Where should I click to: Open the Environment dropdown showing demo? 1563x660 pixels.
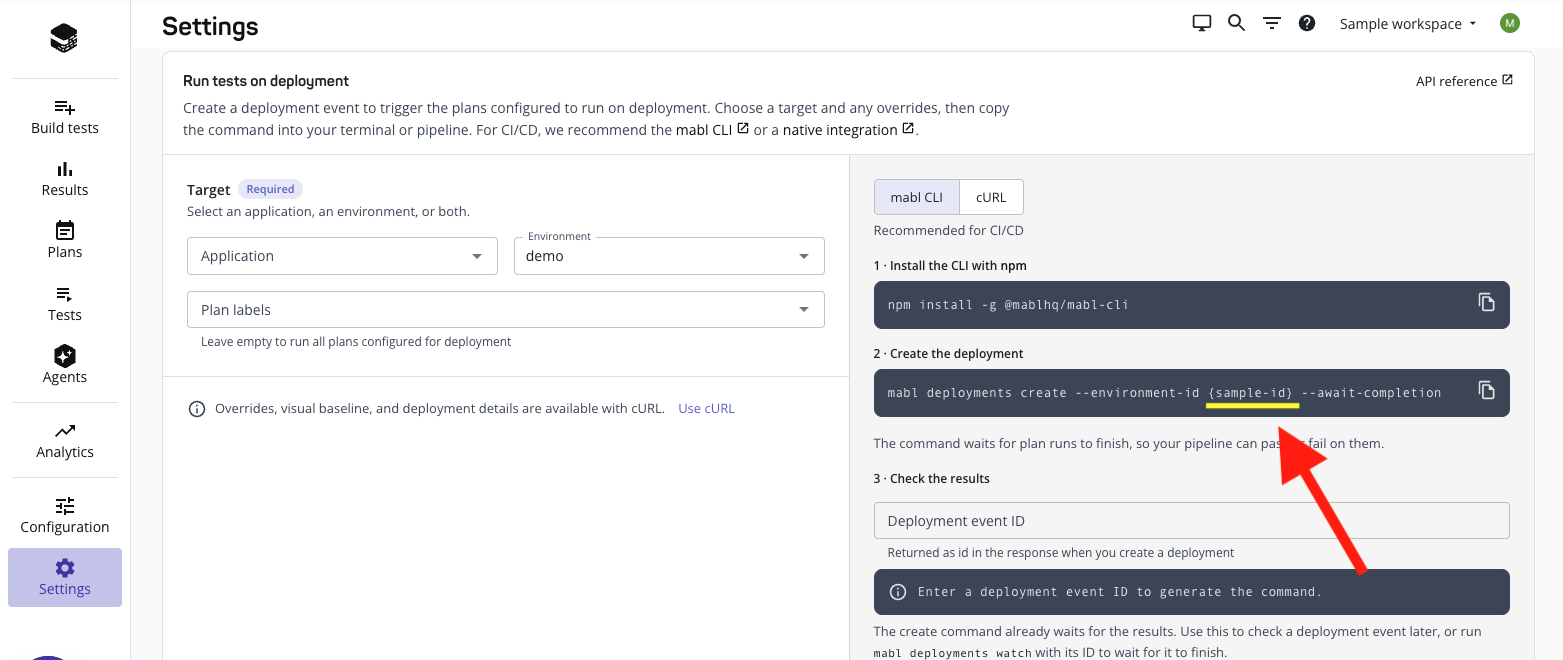pos(669,256)
